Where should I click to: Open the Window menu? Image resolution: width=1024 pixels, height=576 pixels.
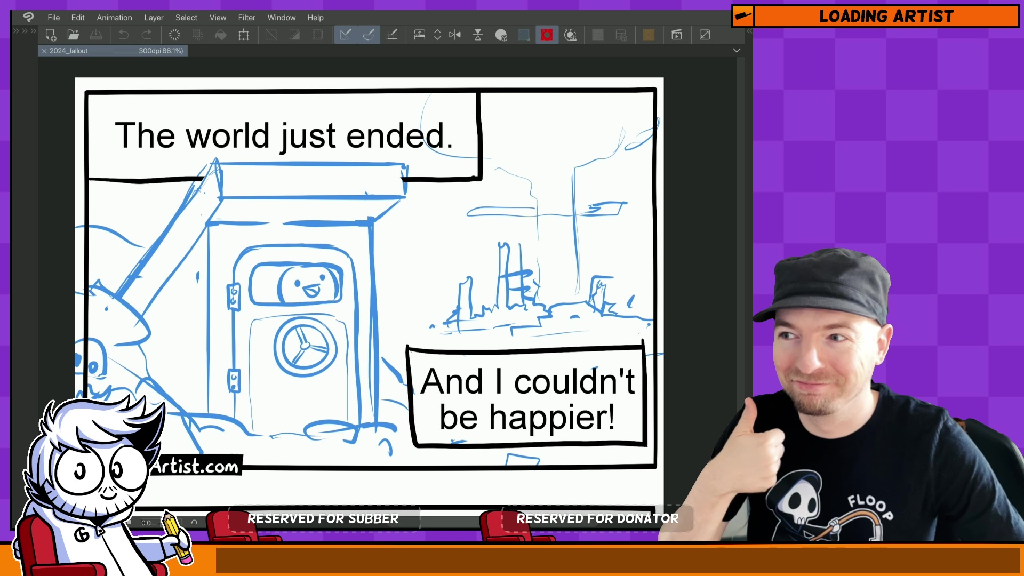pos(281,18)
